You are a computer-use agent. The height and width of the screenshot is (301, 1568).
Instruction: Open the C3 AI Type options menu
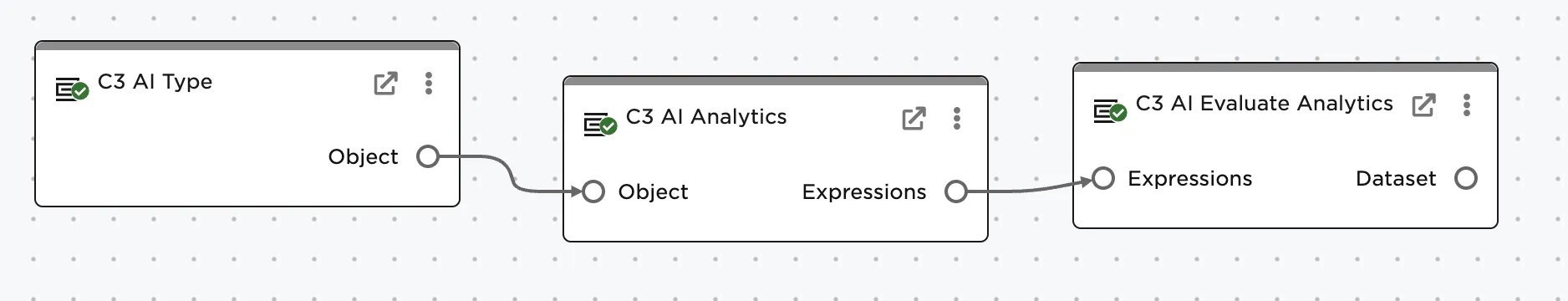429,83
